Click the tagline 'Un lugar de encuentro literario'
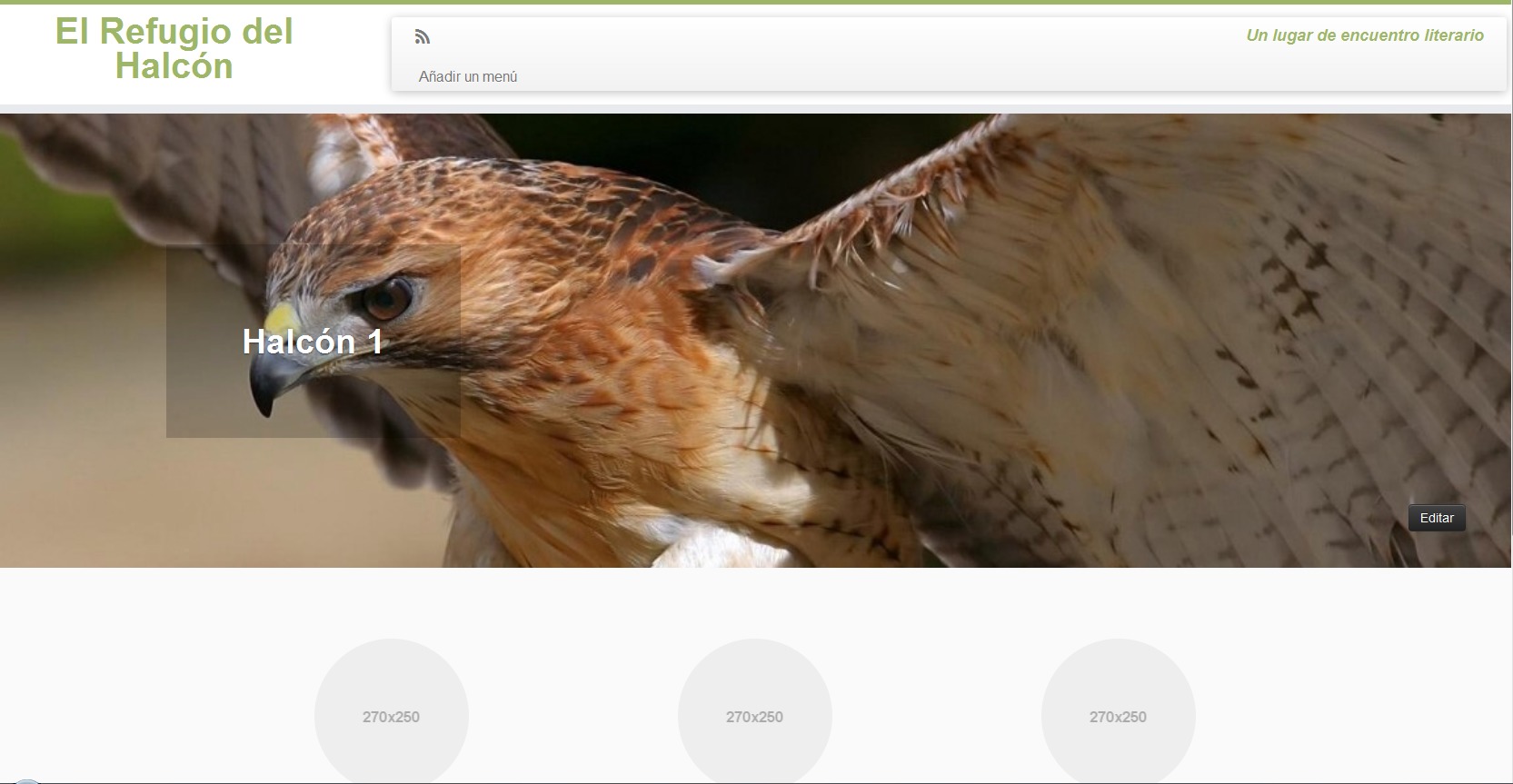The height and width of the screenshot is (784, 1513). (x=1365, y=35)
